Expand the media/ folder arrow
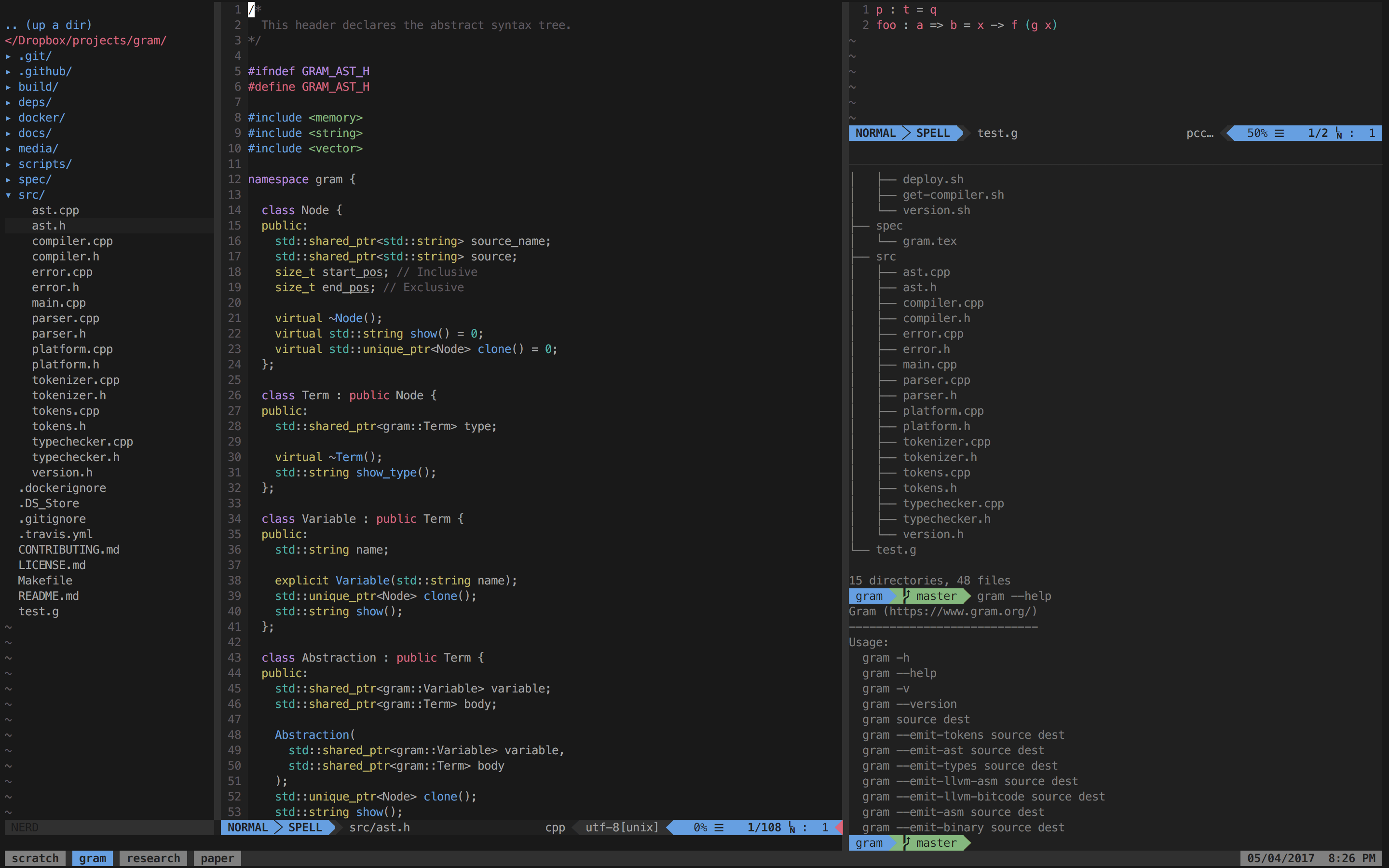This screenshot has height=868, width=1389. click(8, 149)
